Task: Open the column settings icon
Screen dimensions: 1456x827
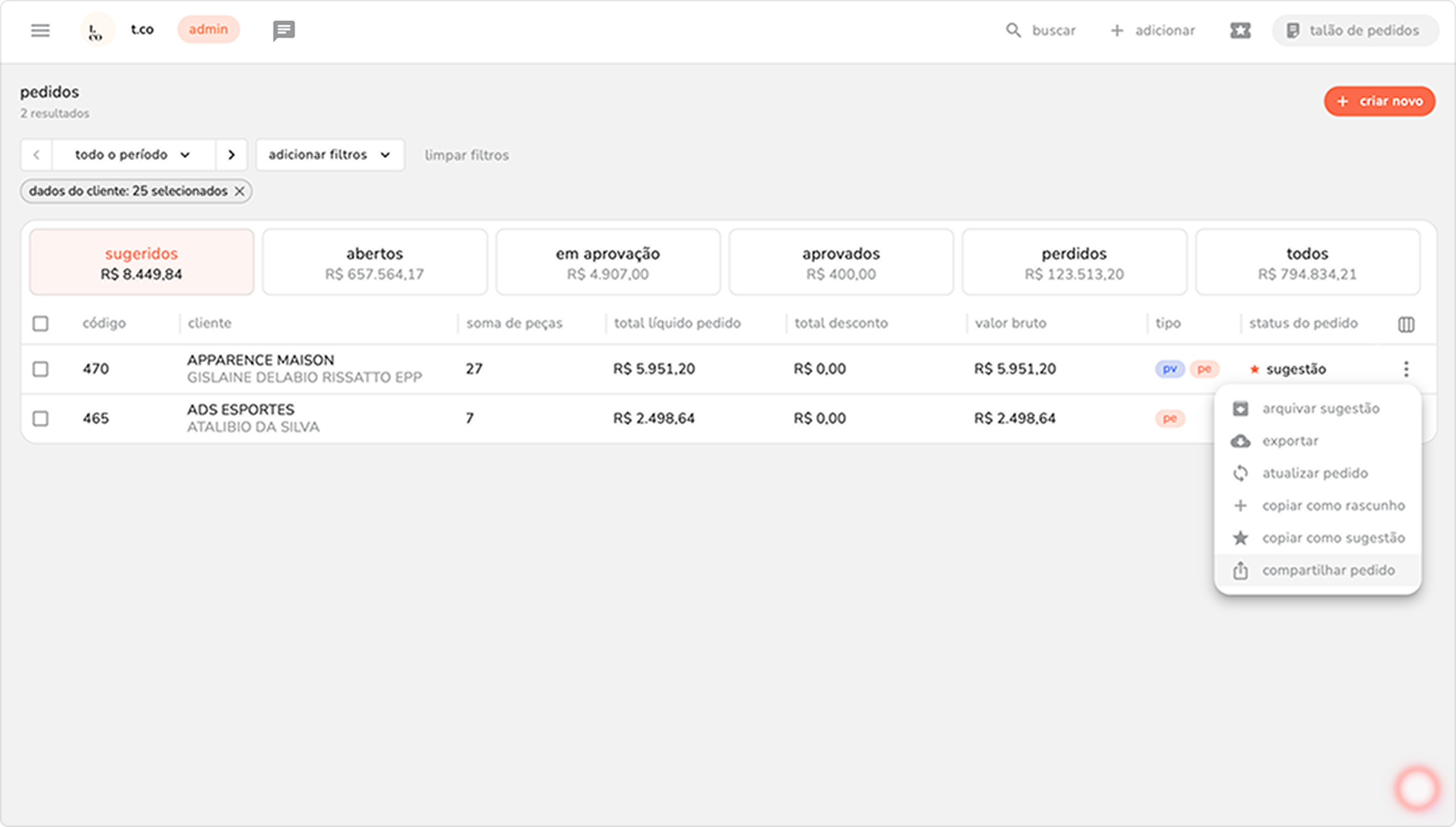Action: click(x=1406, y=324)
